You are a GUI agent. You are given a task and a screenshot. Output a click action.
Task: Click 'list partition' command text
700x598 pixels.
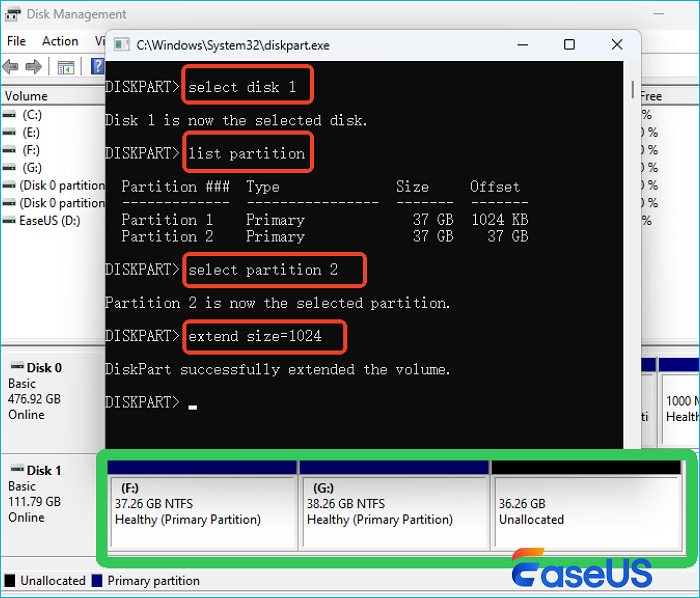click(246, 154)
